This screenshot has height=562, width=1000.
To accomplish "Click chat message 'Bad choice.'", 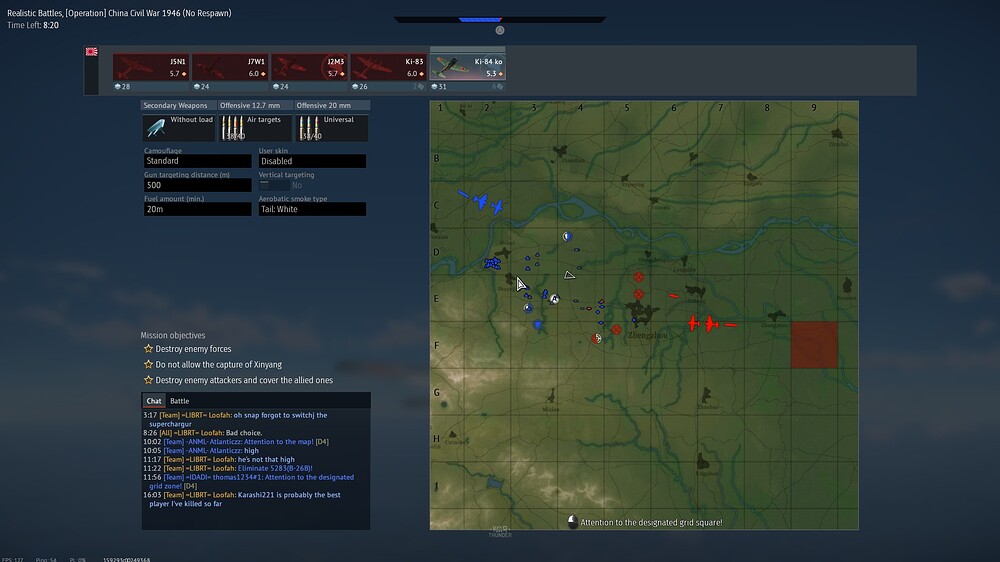I will coord(244,433).
